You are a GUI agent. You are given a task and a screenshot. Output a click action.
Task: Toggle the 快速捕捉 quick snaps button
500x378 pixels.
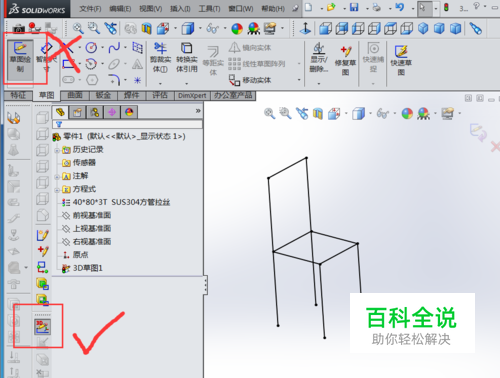click(373, 57)
